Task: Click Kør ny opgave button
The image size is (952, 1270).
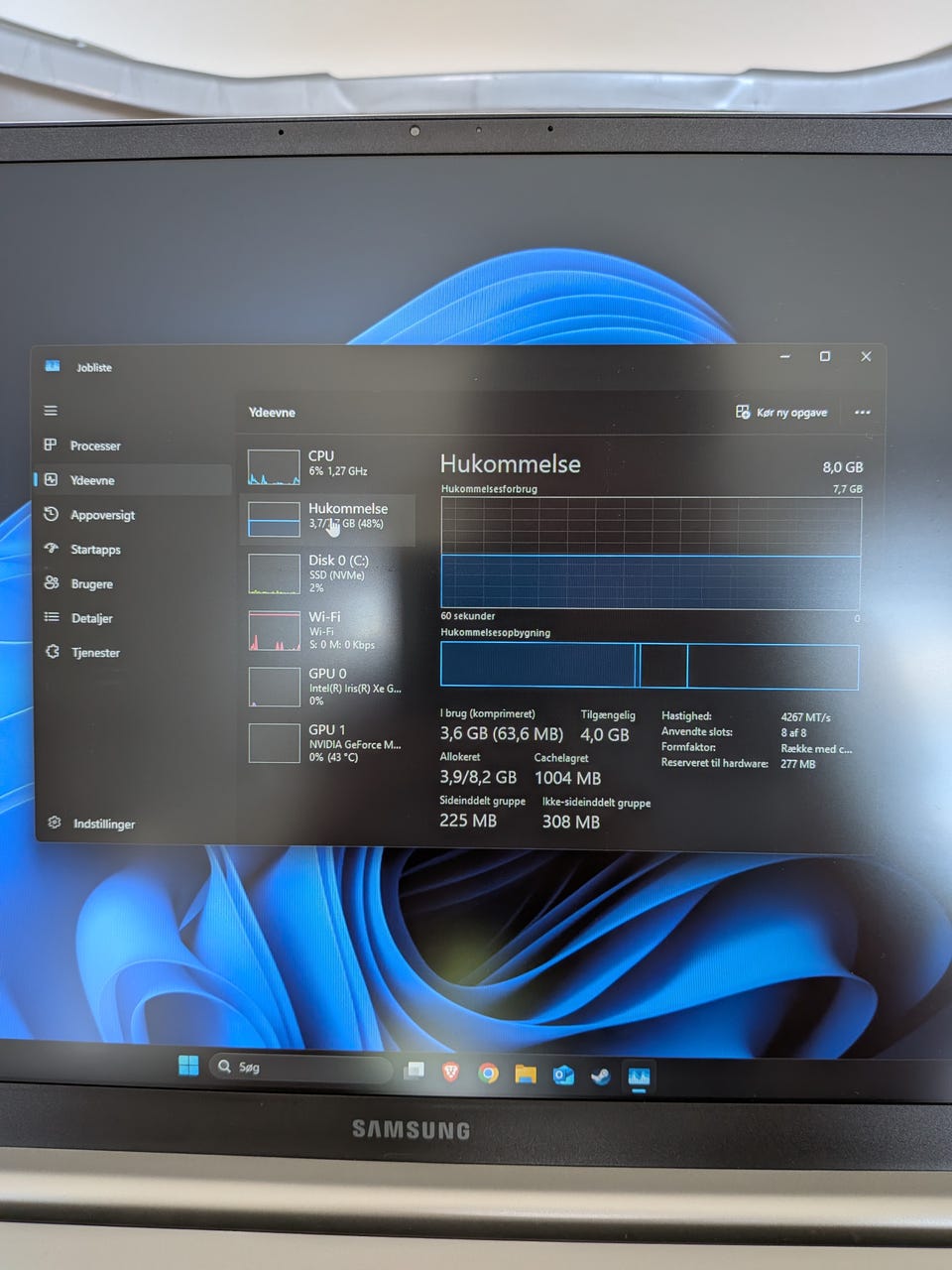Action: pyautogui.click(x=781, y=412)
